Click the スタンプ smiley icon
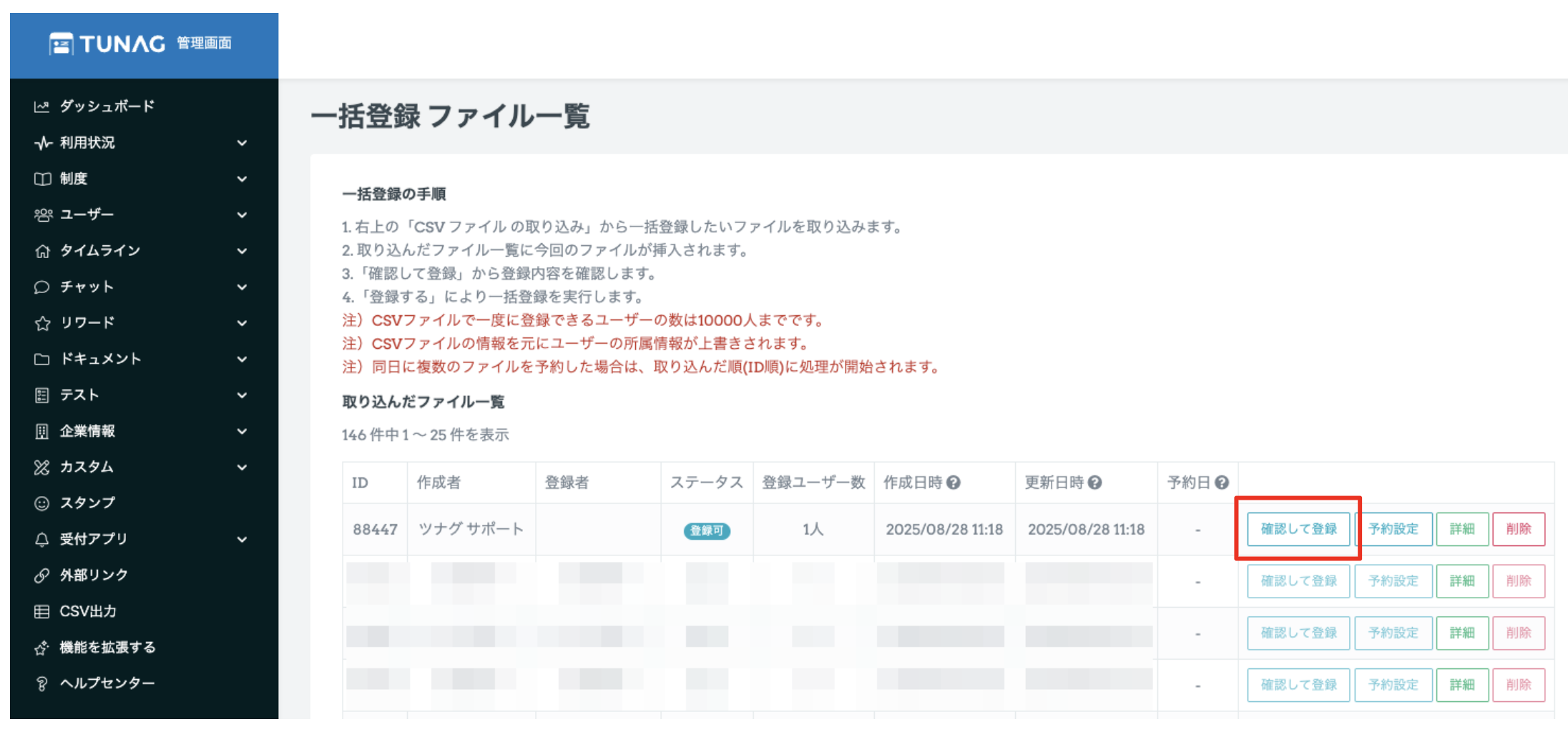 tap(41, 503)
